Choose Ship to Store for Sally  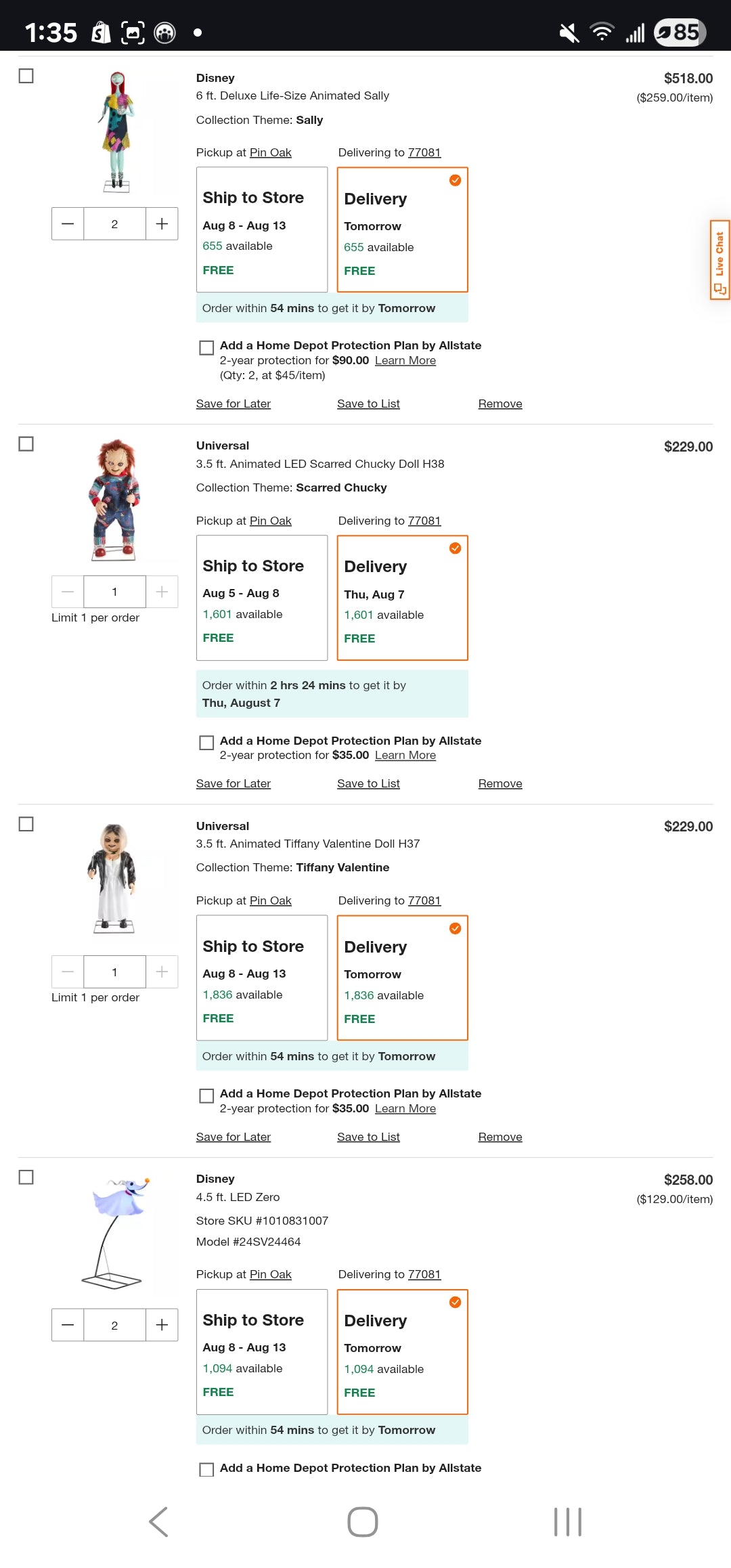coord(262,230)
